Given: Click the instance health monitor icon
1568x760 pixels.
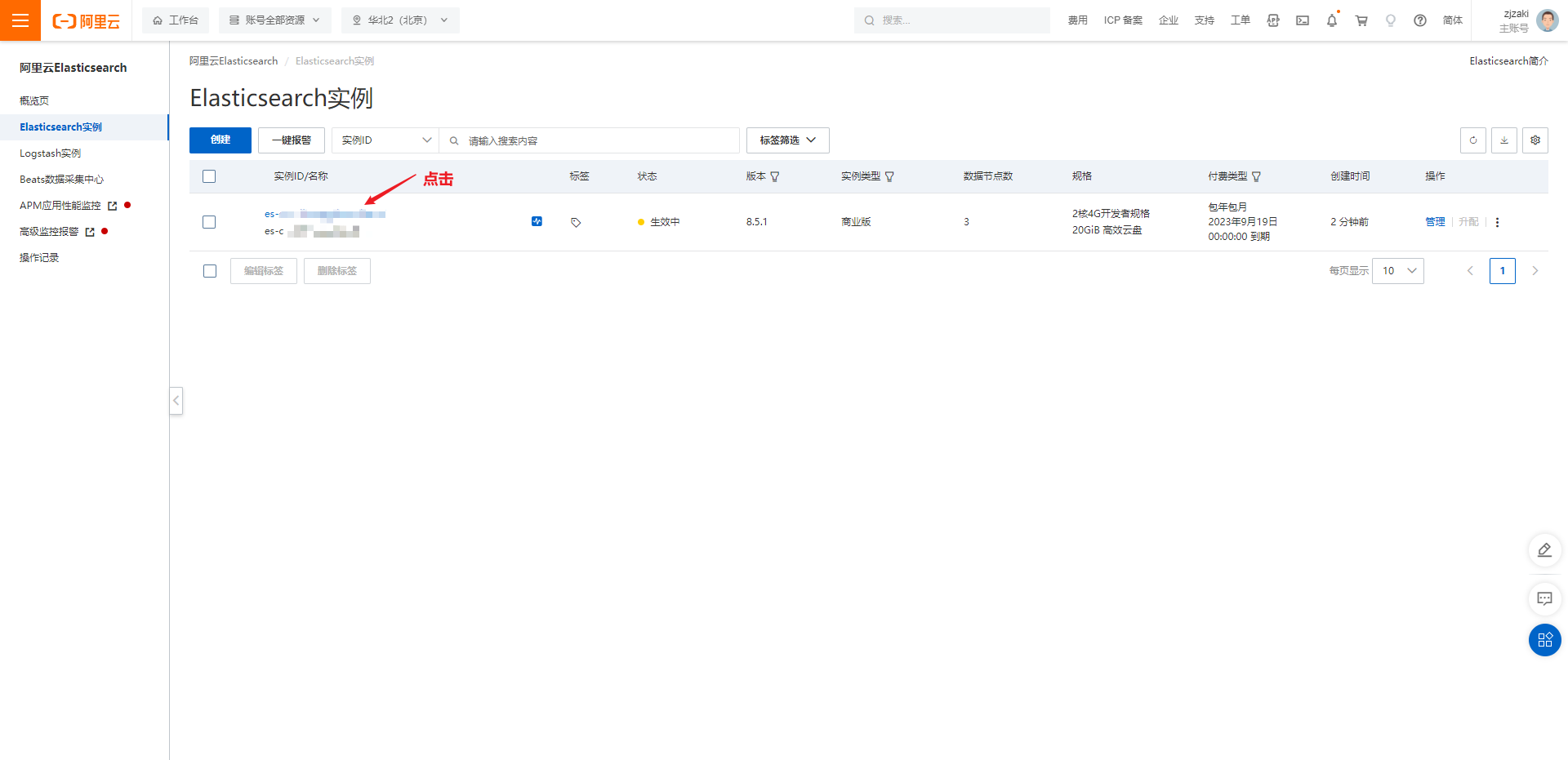Looking at the screenshot, I should (537, 221).
